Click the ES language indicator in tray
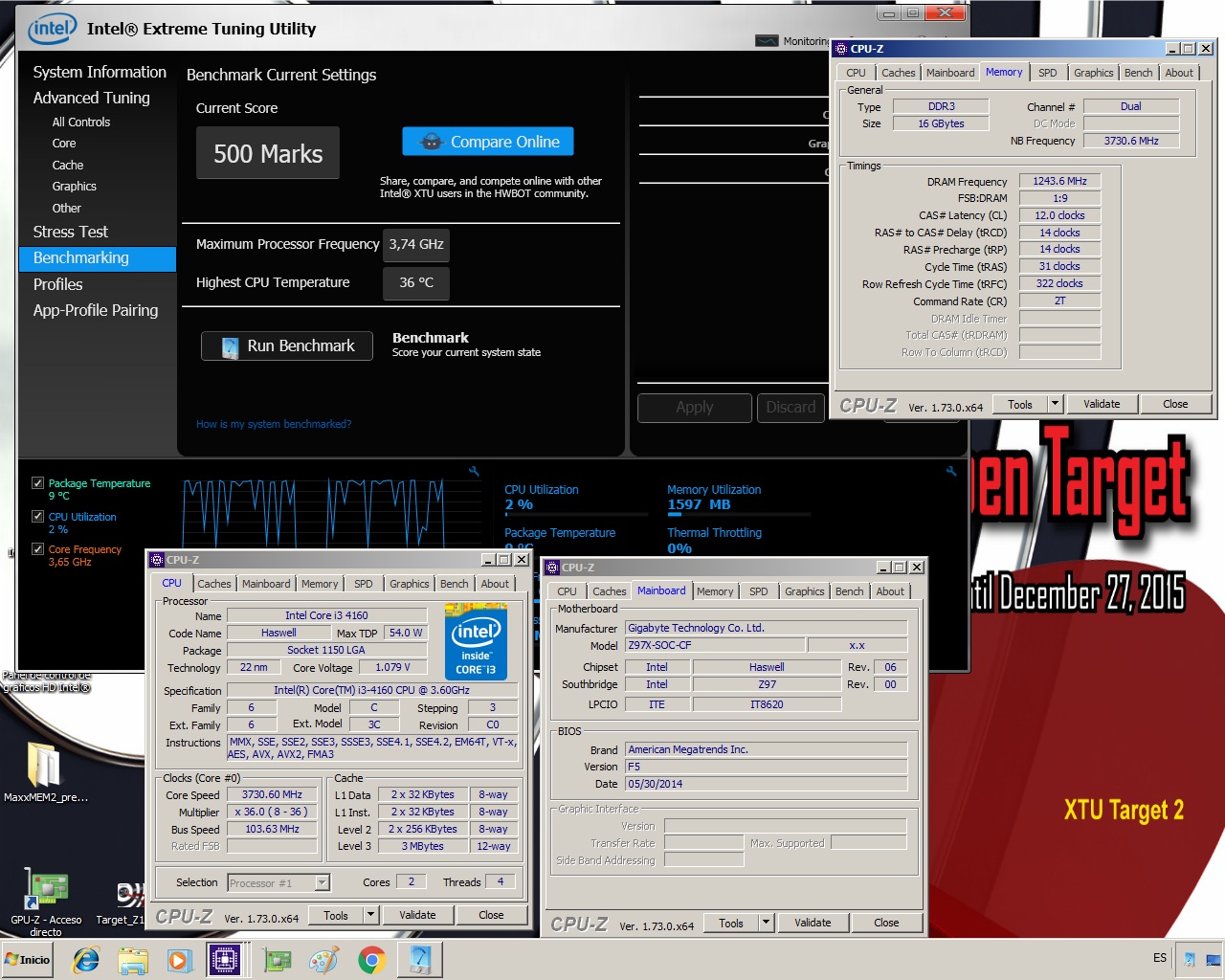 (1160, 958)
